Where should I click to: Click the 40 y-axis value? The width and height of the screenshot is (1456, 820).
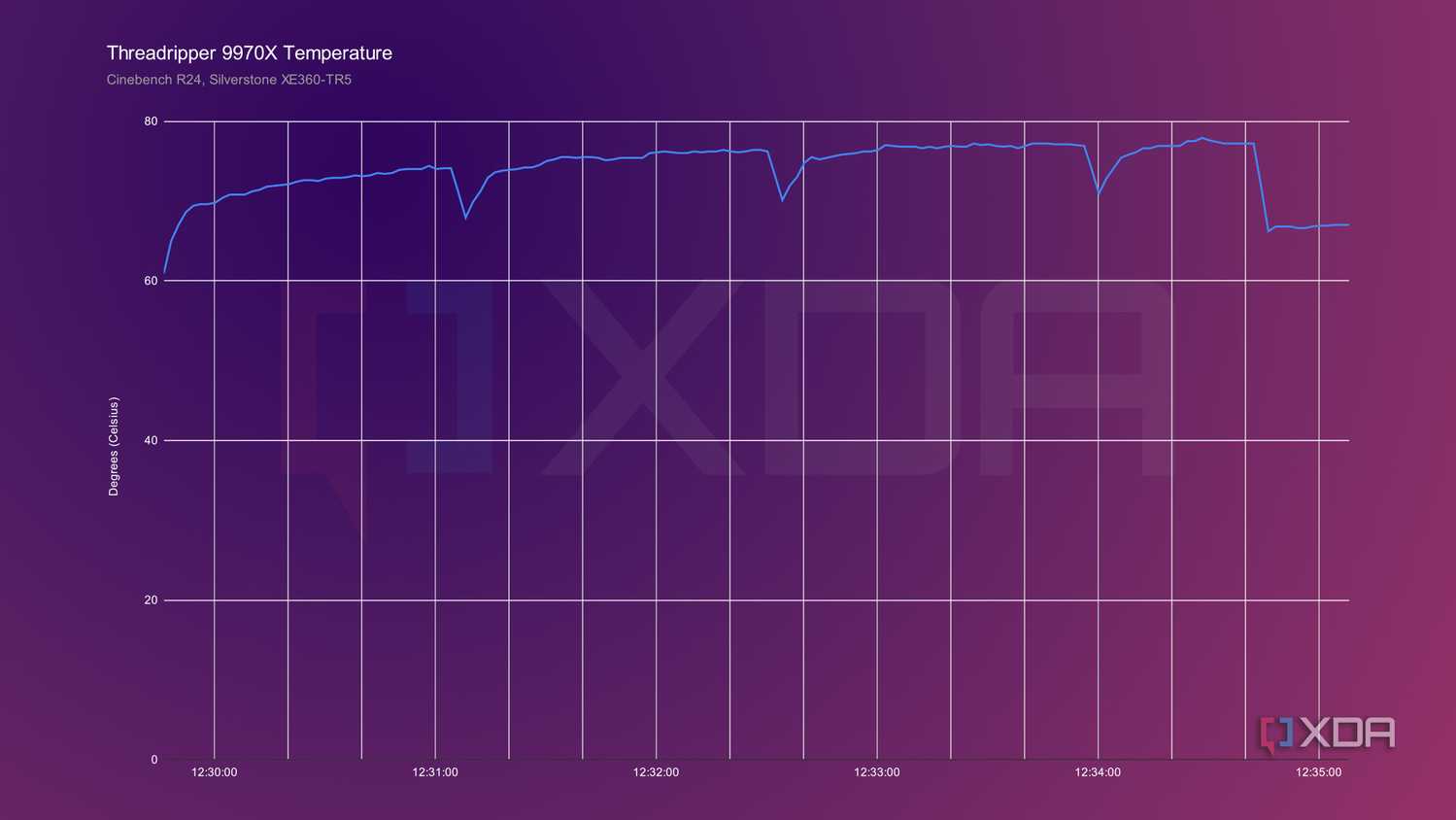coord(151,440)
